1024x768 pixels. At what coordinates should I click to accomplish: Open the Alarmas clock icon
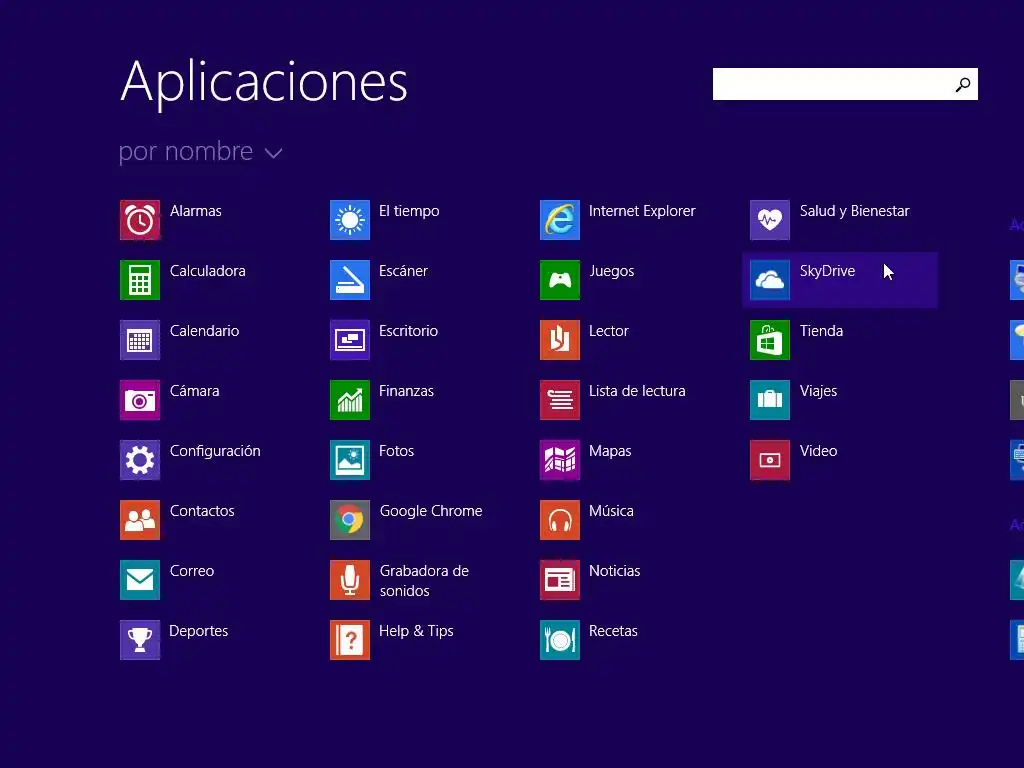[x=140, y=220]
